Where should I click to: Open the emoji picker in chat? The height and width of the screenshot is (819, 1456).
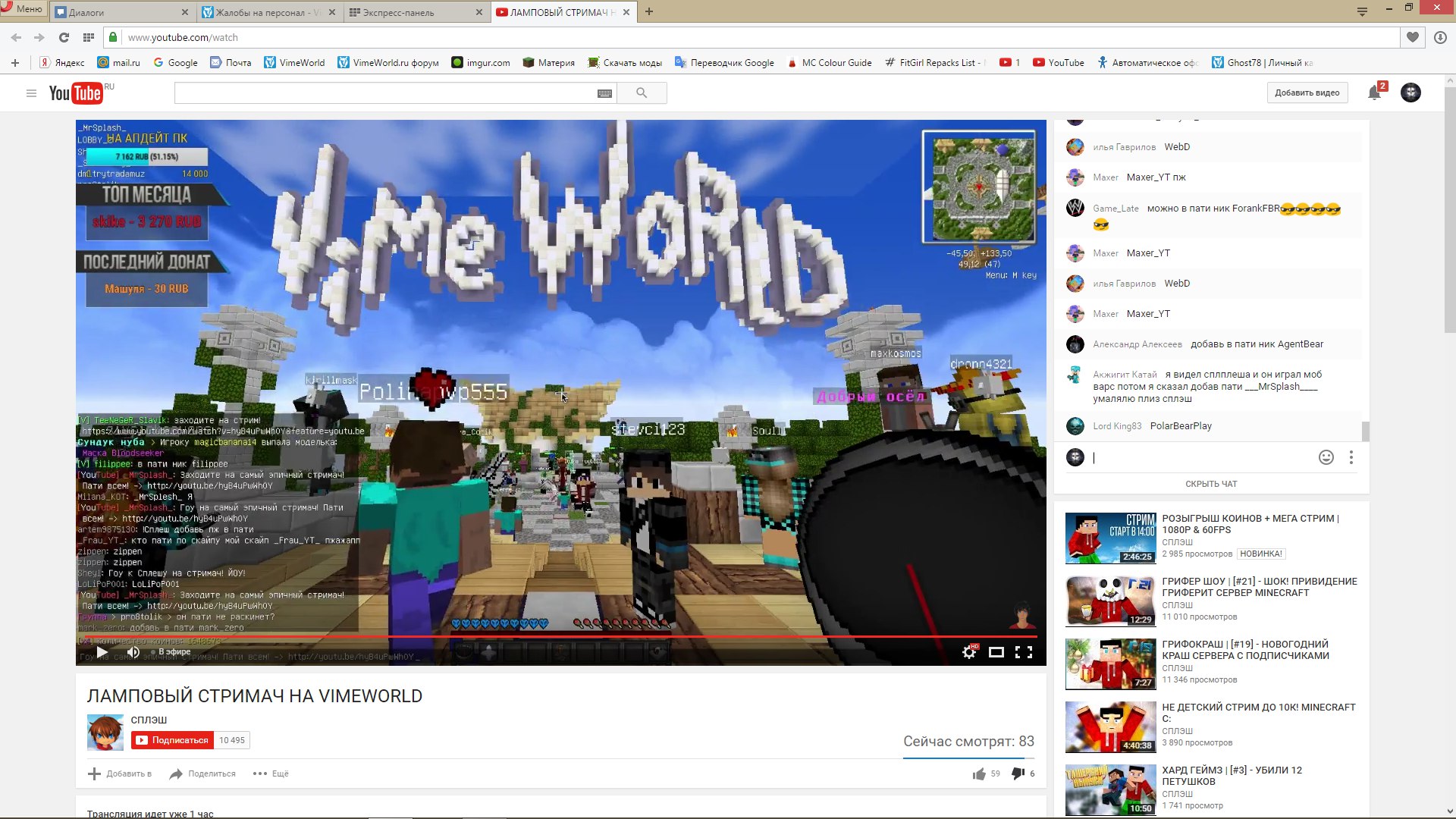tap(1326, 457)
